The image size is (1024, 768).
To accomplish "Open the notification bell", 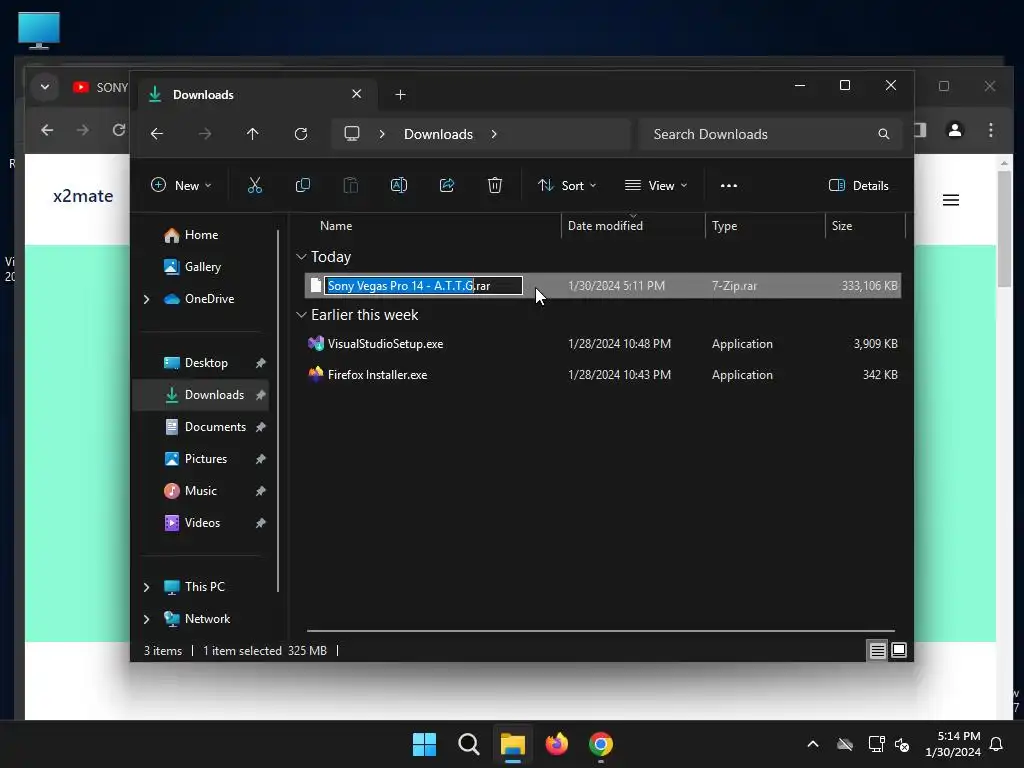I will pyautogui.click(x=997, y=744).
